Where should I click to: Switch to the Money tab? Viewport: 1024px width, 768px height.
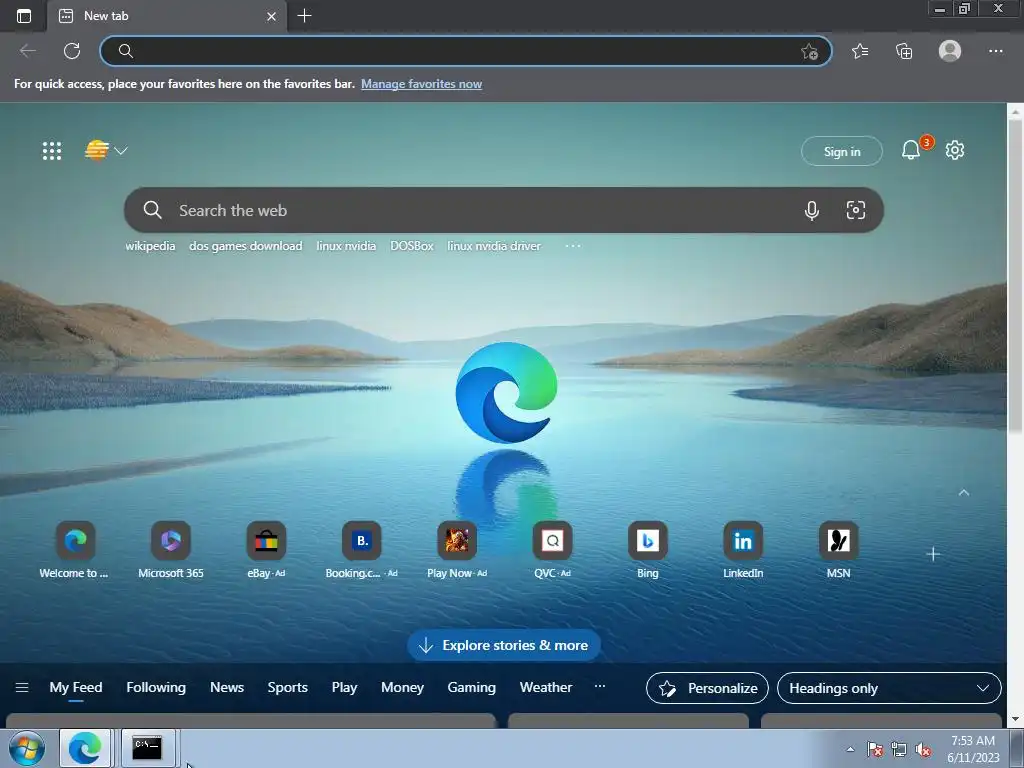point(402,688)
